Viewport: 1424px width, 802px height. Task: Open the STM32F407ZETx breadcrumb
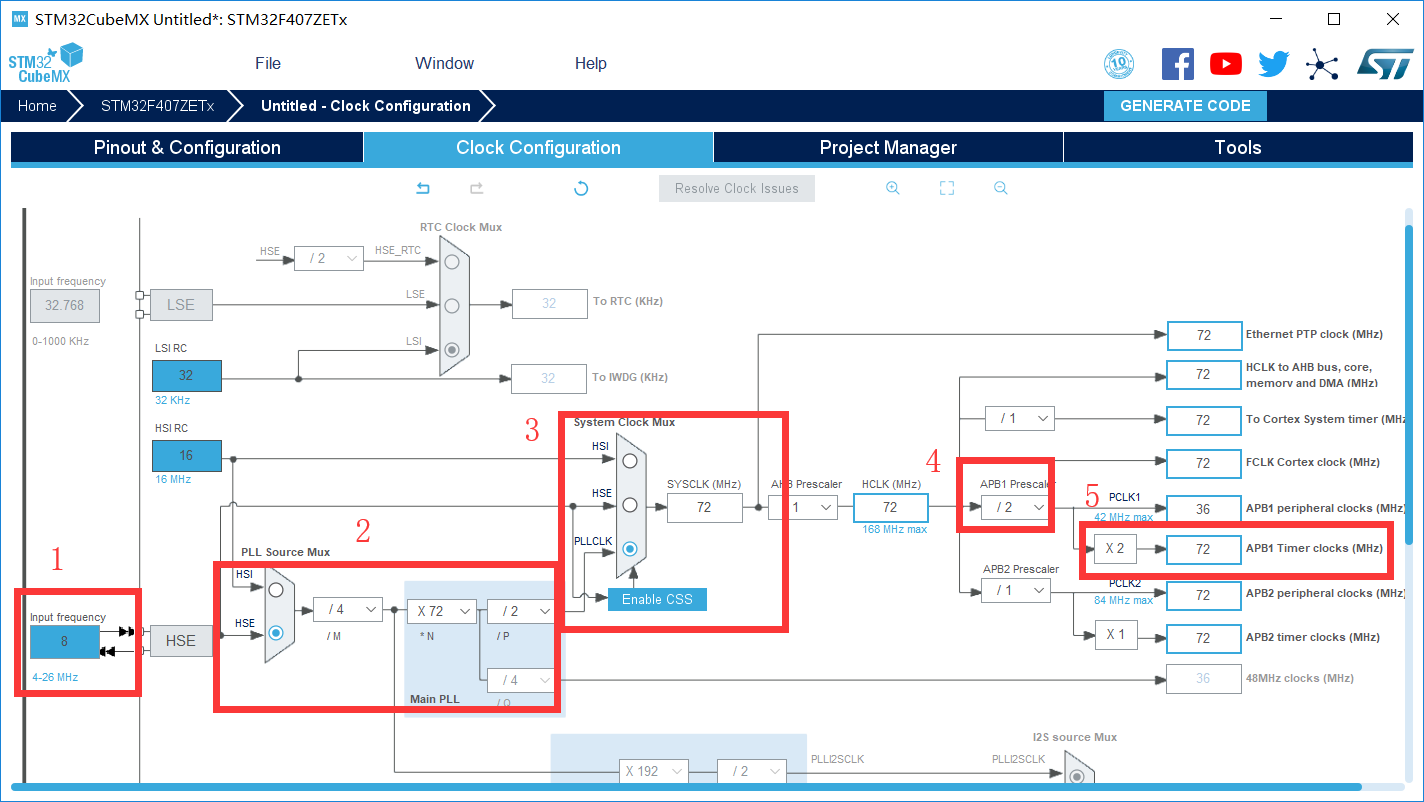coord(157,106)
